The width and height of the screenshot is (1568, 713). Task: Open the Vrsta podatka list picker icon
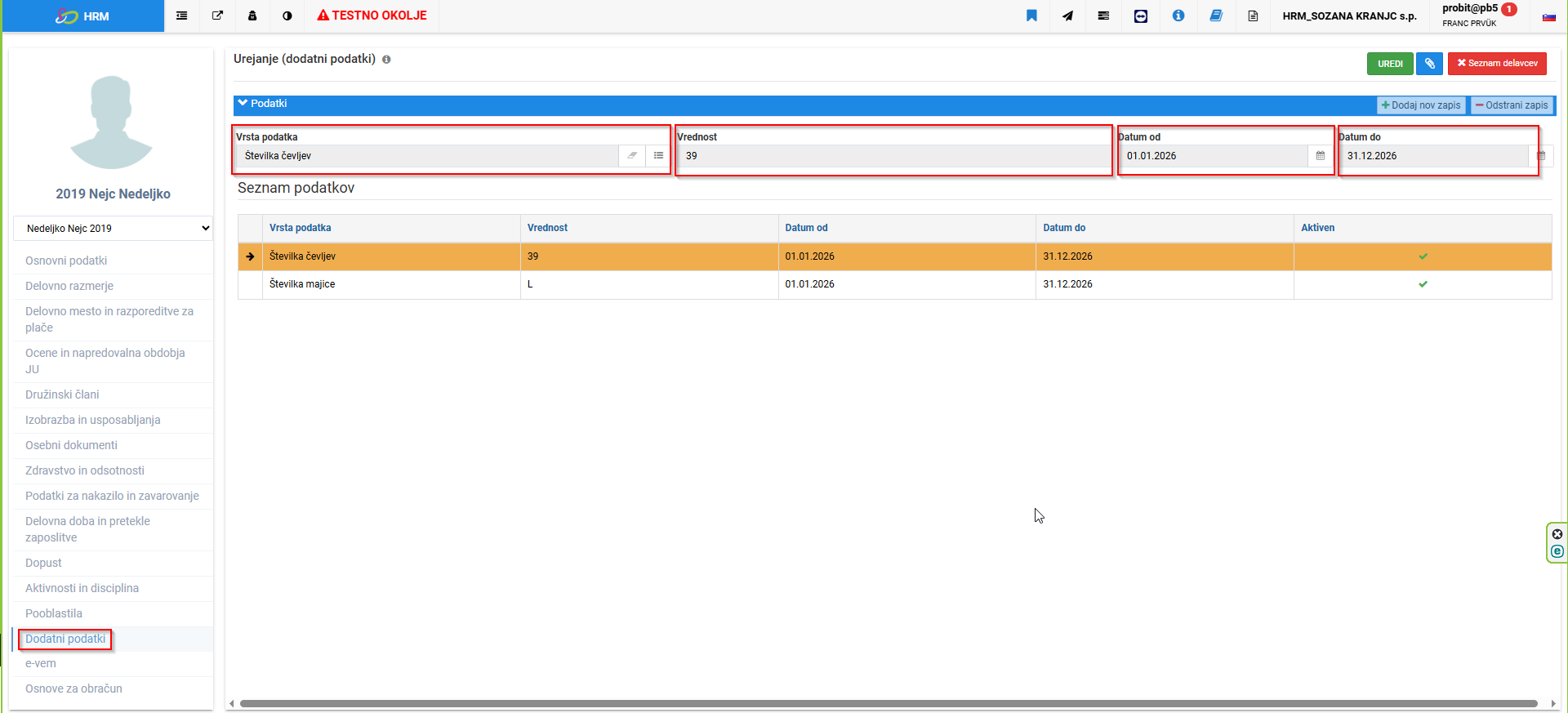(658, 156)
